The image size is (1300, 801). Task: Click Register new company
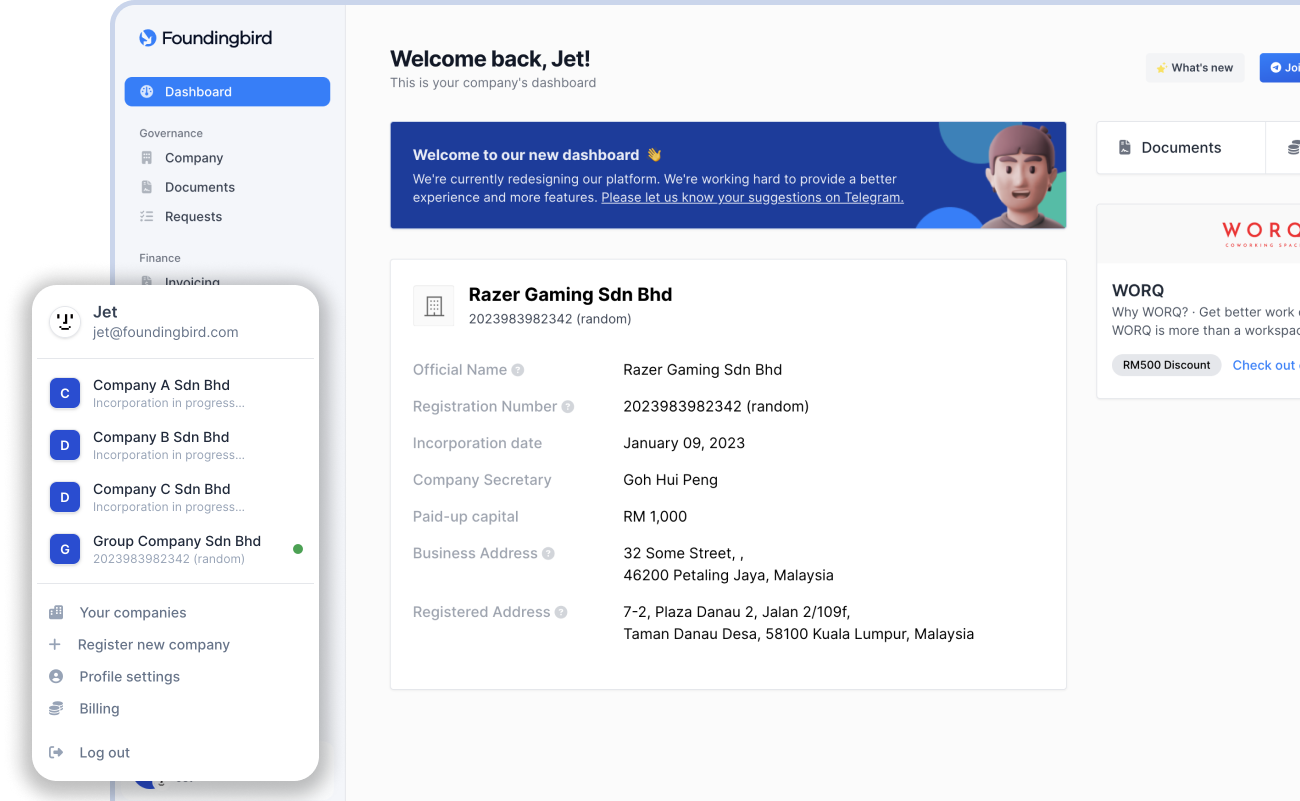click(x=153, y=645)
